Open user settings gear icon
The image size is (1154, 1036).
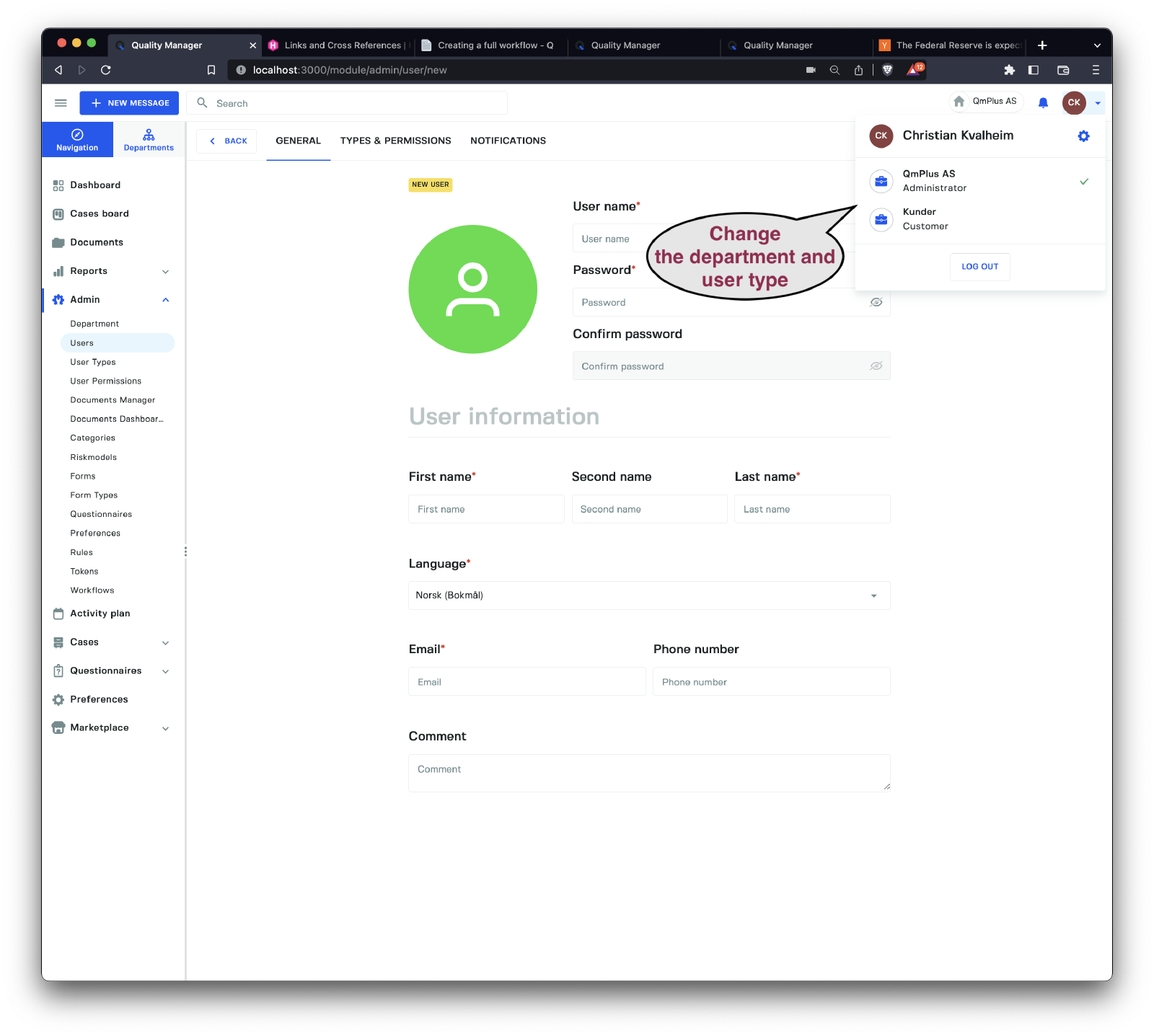(1083, 136)
